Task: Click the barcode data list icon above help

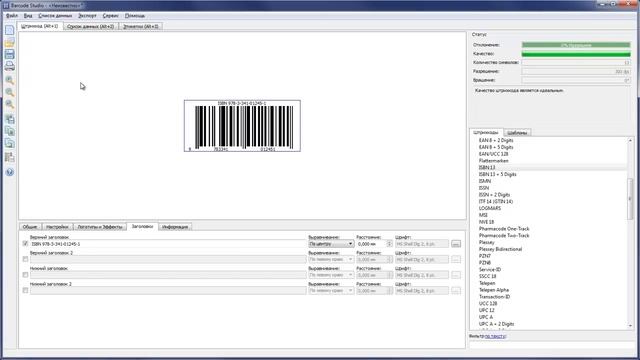Action: coord(9,157)
